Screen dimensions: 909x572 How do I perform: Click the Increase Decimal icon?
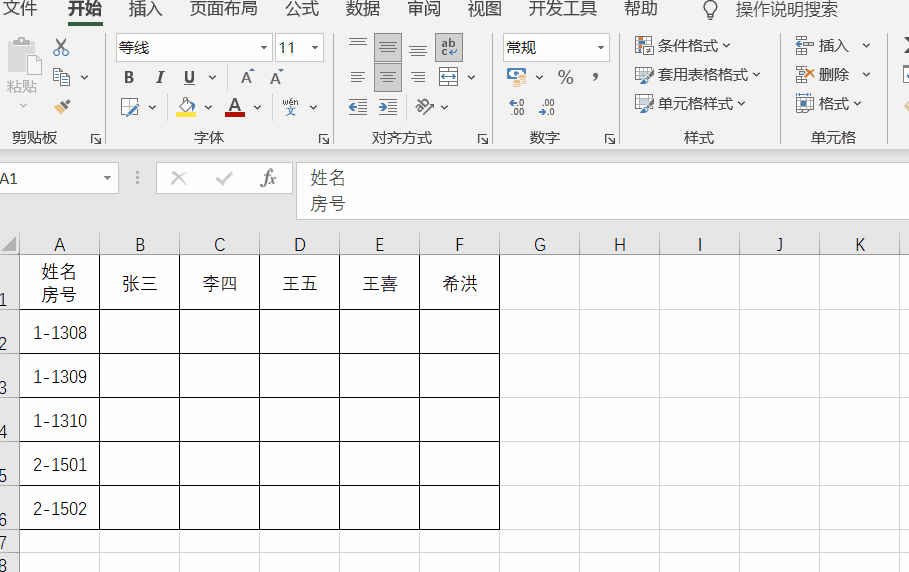pos(517,107)
